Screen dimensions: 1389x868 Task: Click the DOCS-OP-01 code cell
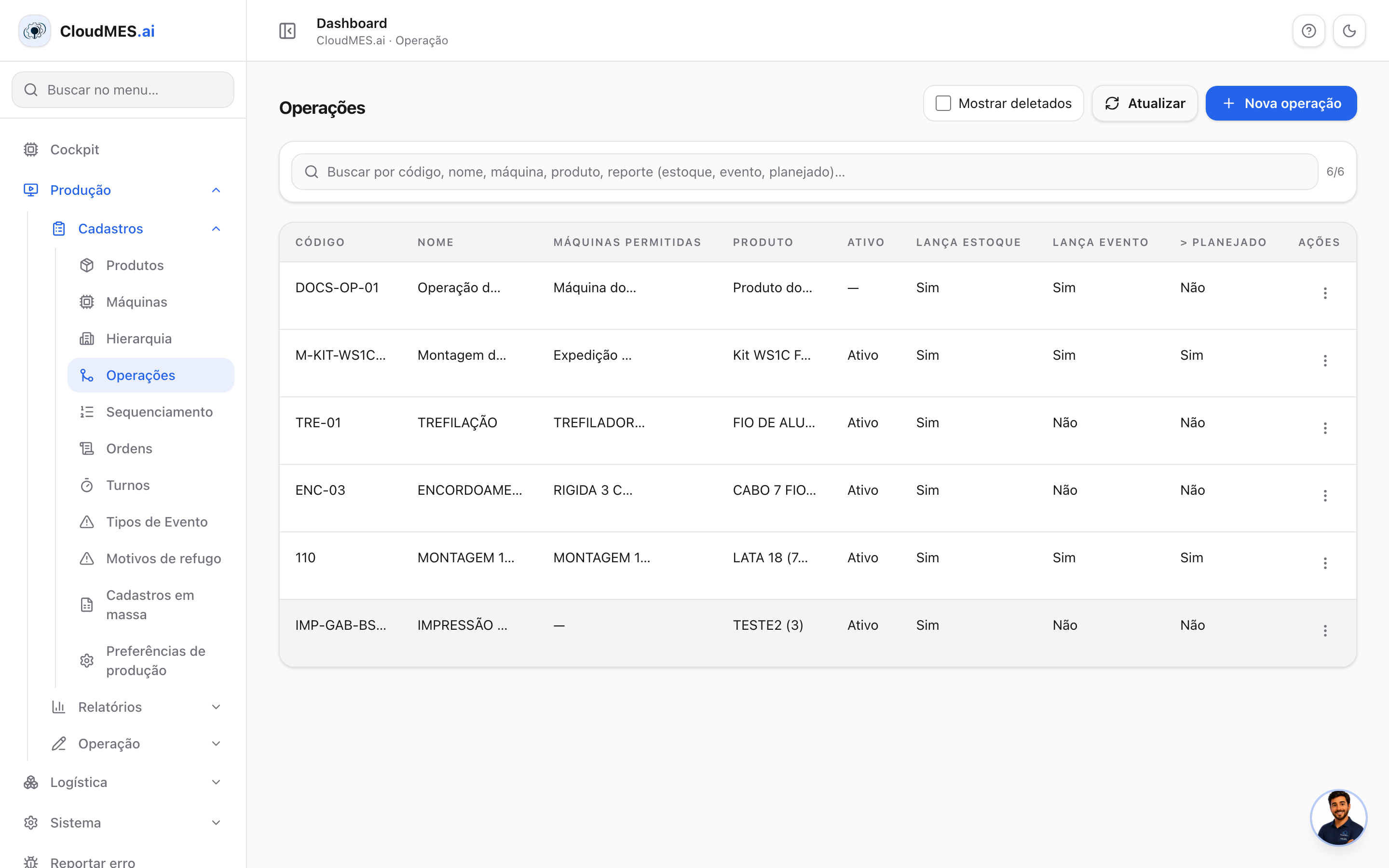pyautogui.click(x=337, y=287)
